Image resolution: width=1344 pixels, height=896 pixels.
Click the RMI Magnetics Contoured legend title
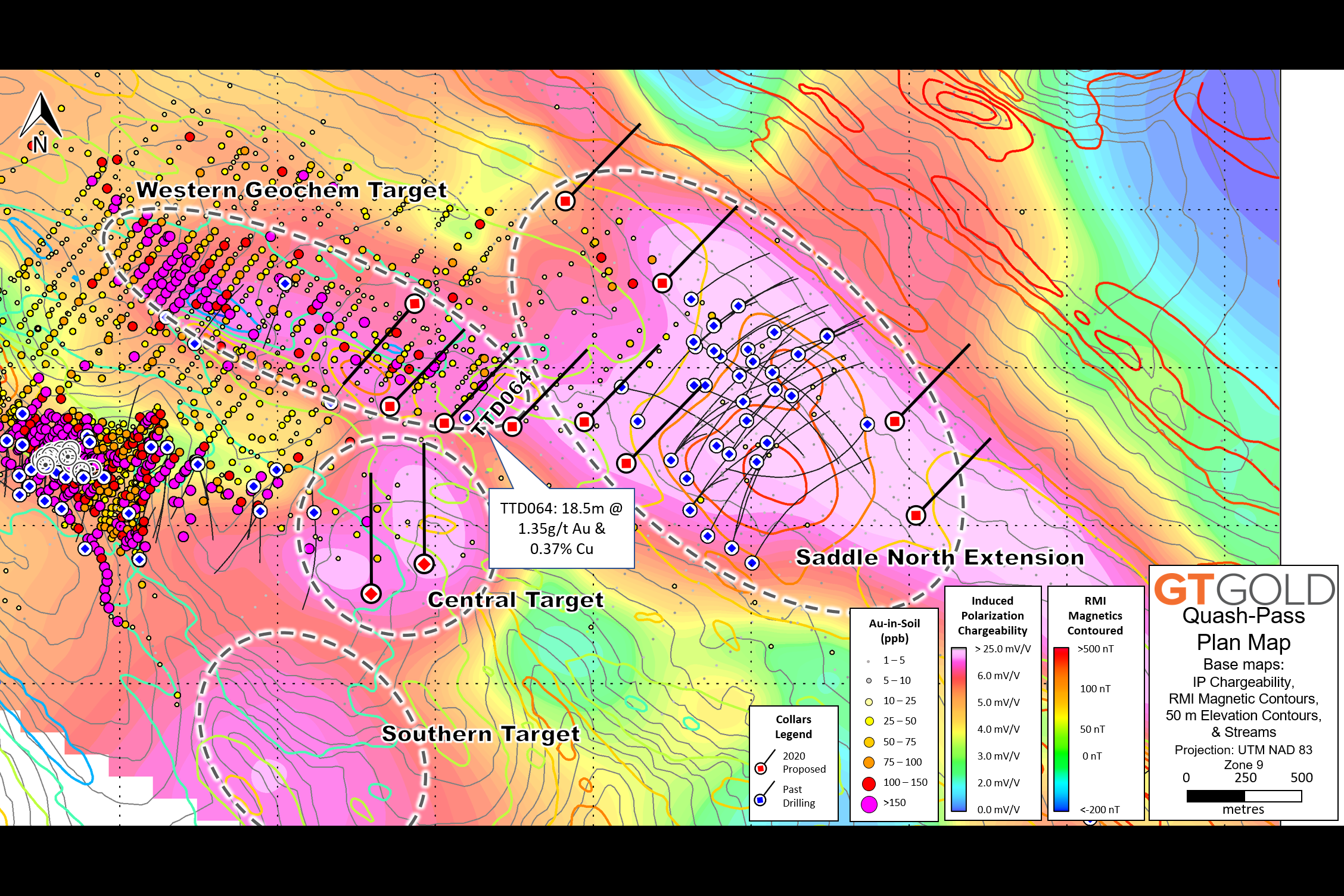point(1095,616)
